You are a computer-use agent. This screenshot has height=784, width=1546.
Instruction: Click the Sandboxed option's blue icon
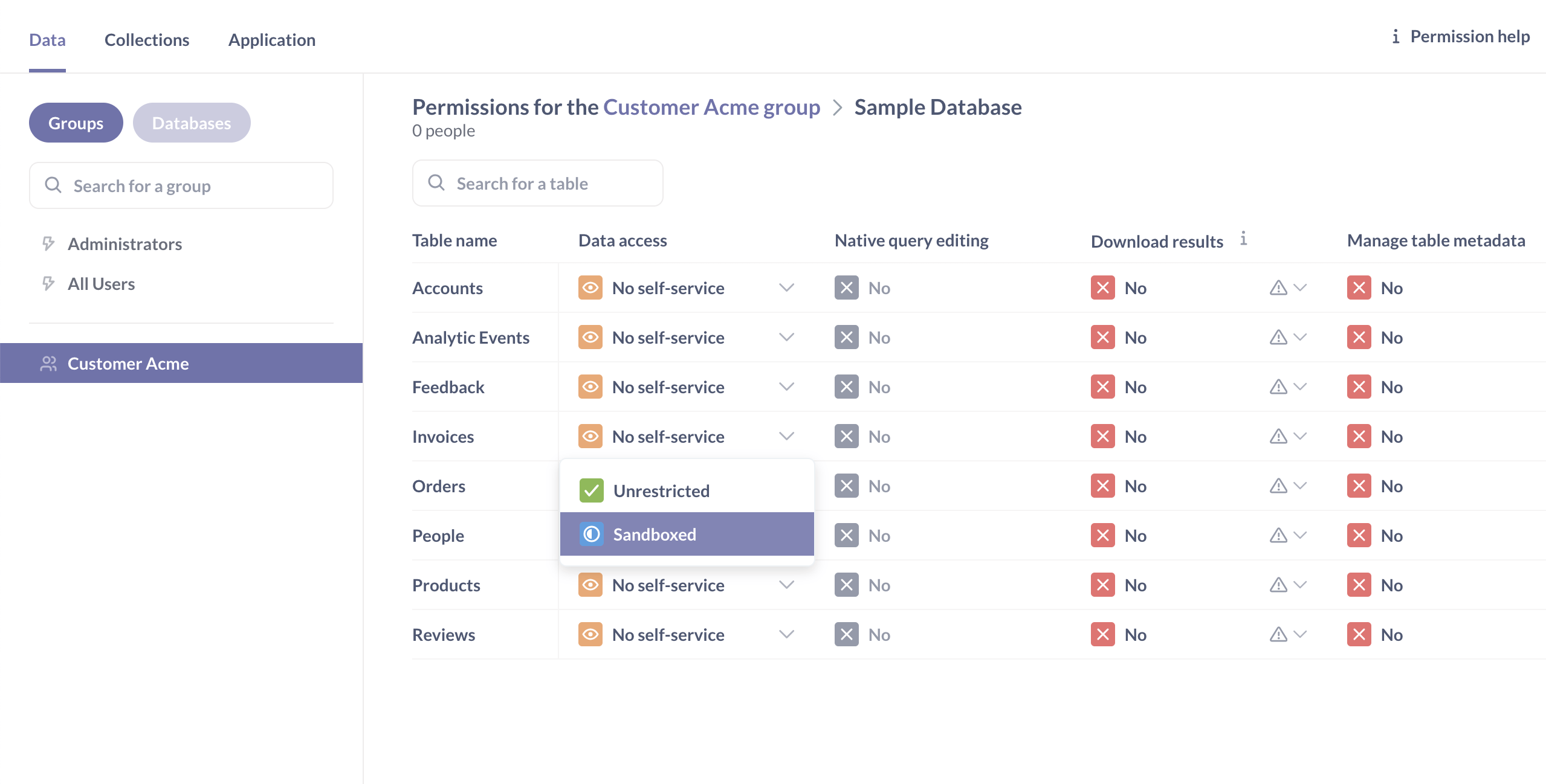point(591,535)
